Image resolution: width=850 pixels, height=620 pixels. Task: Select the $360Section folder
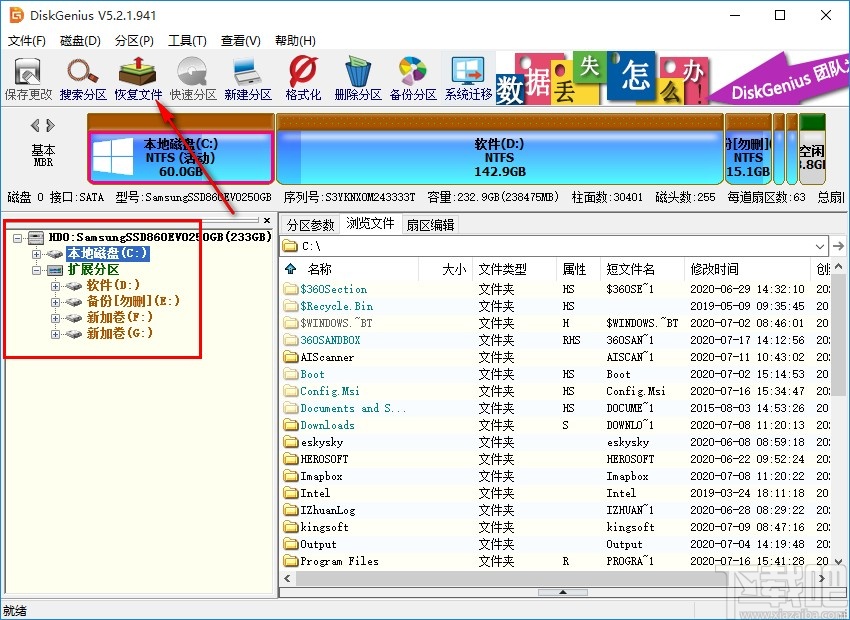(x=333, y=289)
